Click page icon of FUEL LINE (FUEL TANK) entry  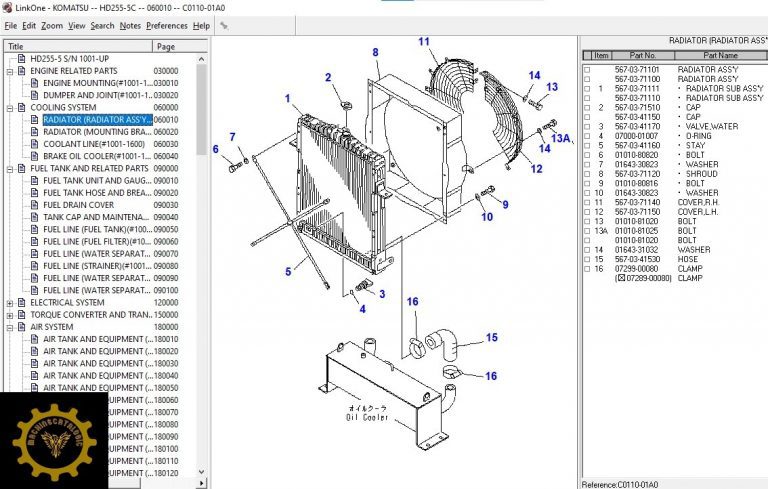tap(34, 229)
